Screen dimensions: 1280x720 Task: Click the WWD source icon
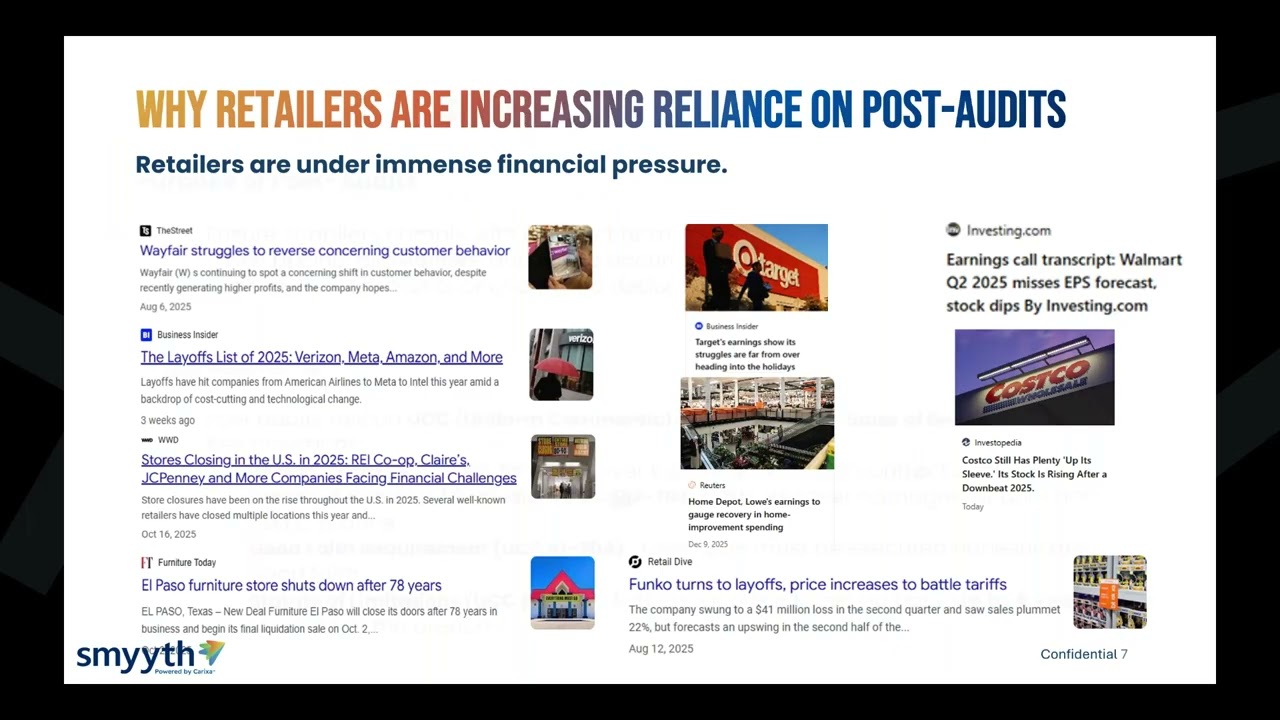tap(147, 440)
